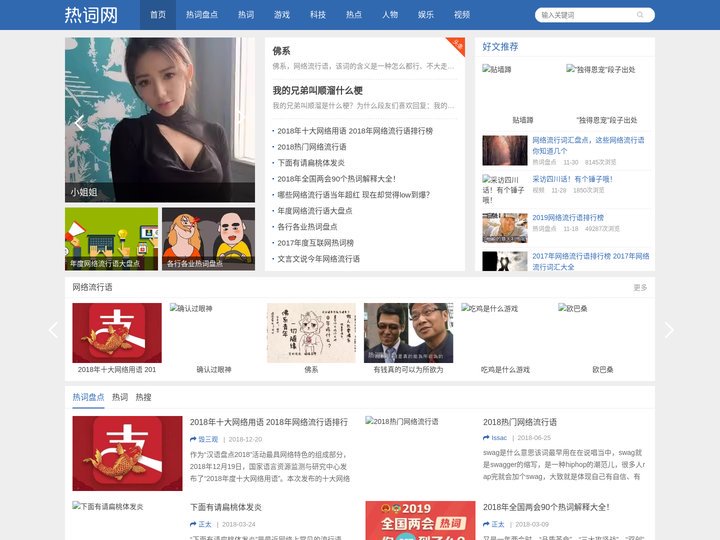Click author link 毁三观
Image resolution: width=720 pixels, height=540 pixels.
point(208,439)
